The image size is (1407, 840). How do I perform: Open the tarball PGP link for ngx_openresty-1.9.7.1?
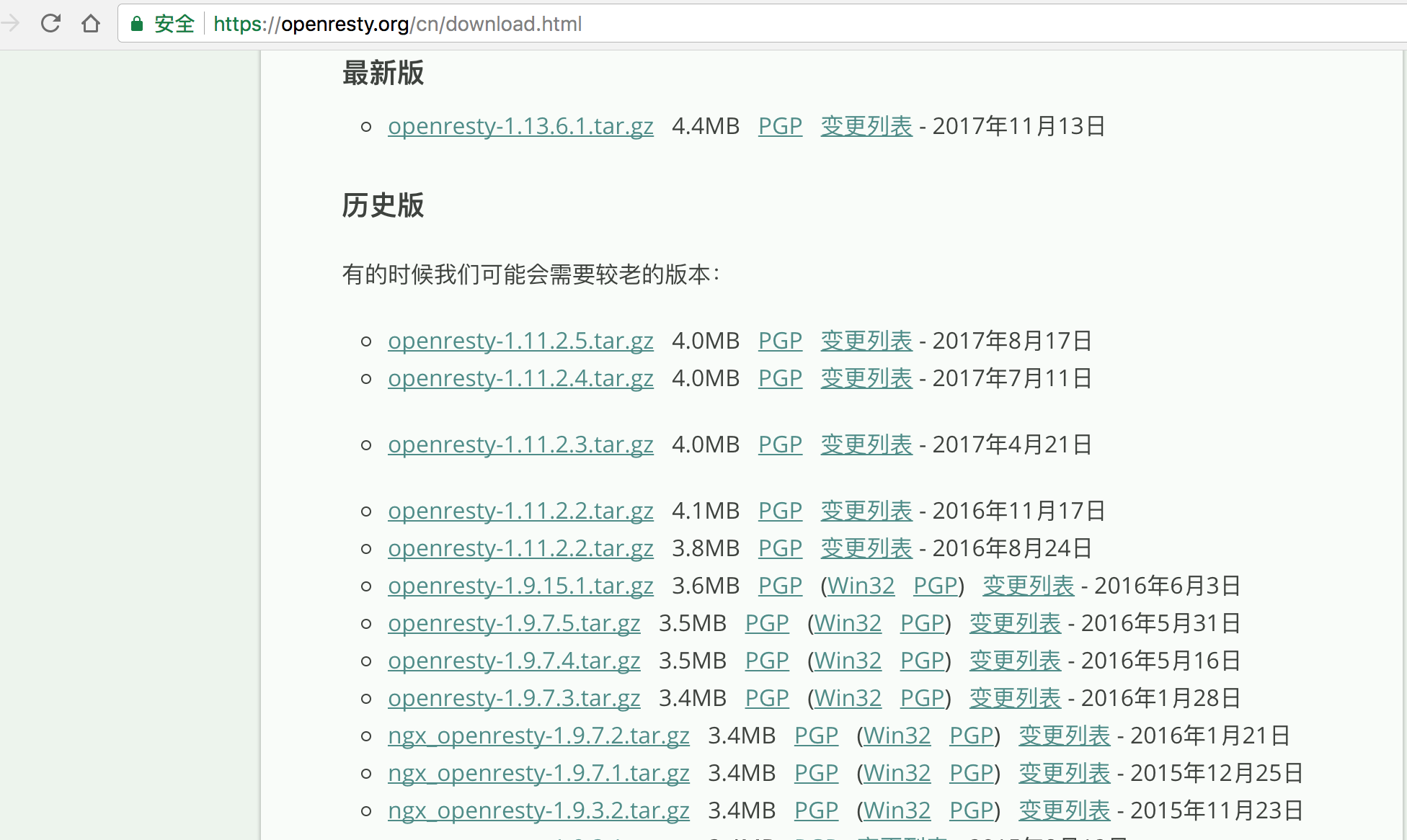point(816,773)
